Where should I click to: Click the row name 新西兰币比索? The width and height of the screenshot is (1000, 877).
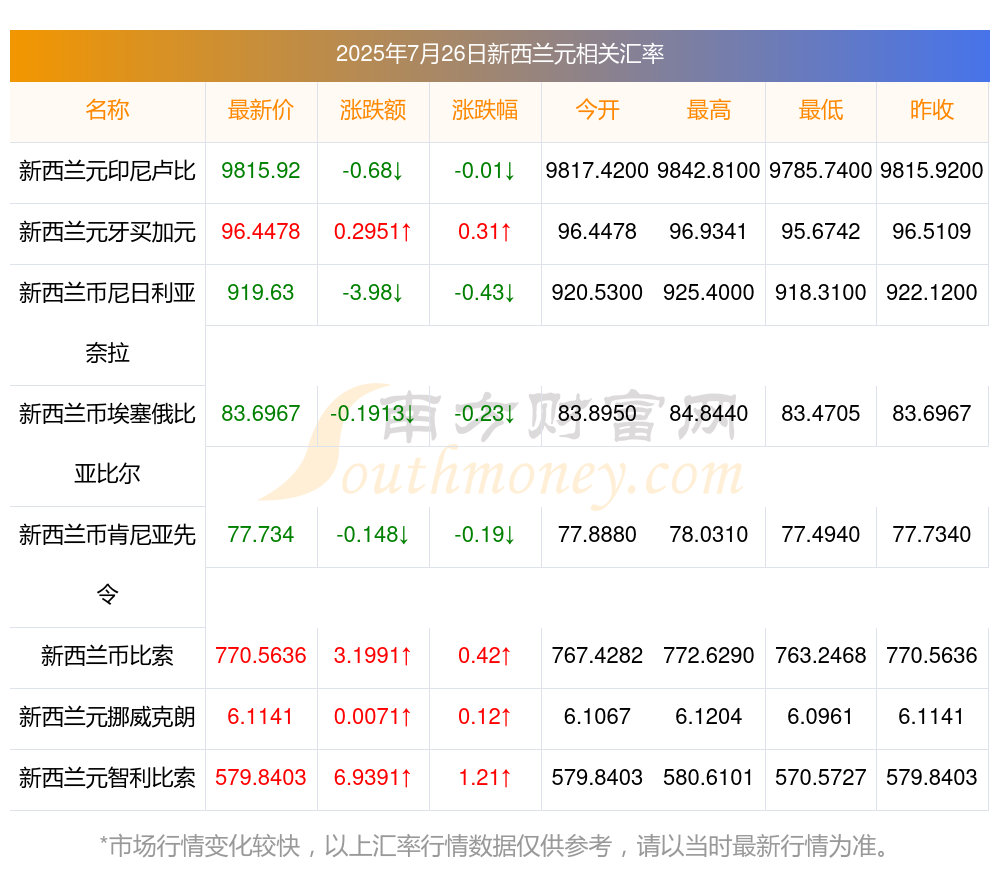(x=107, y=656)
